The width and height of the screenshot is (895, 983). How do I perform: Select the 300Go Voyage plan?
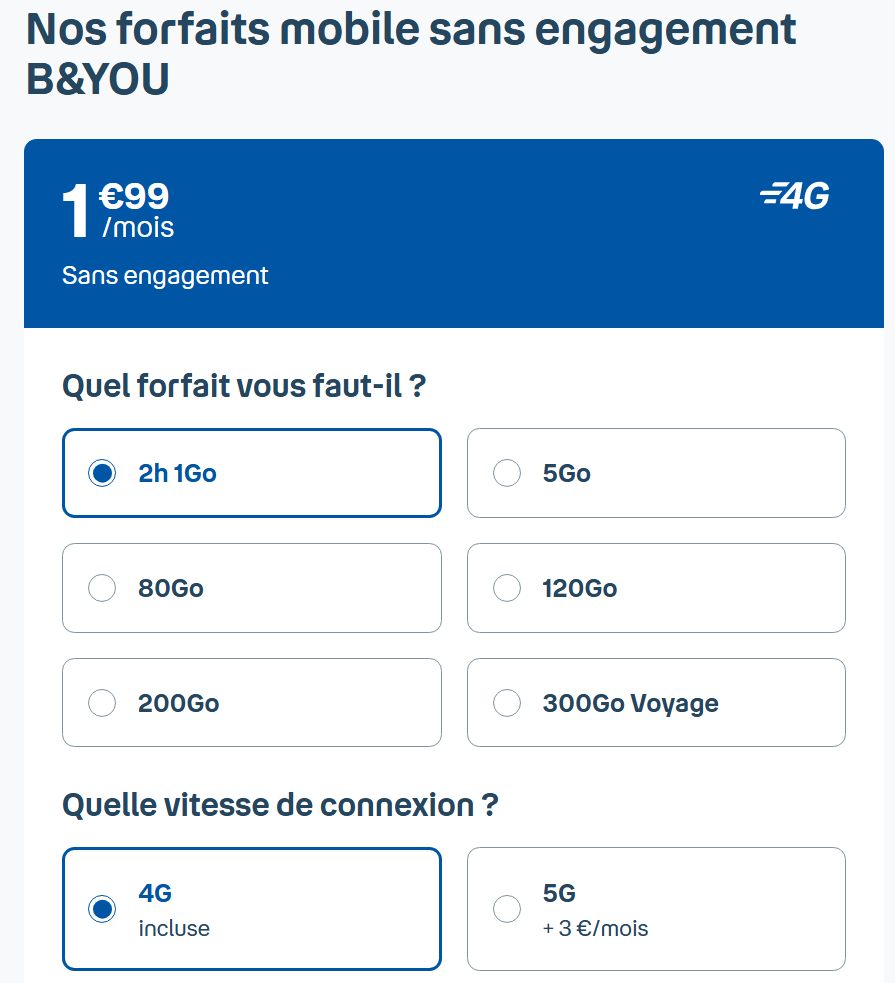tap(507, 703)
